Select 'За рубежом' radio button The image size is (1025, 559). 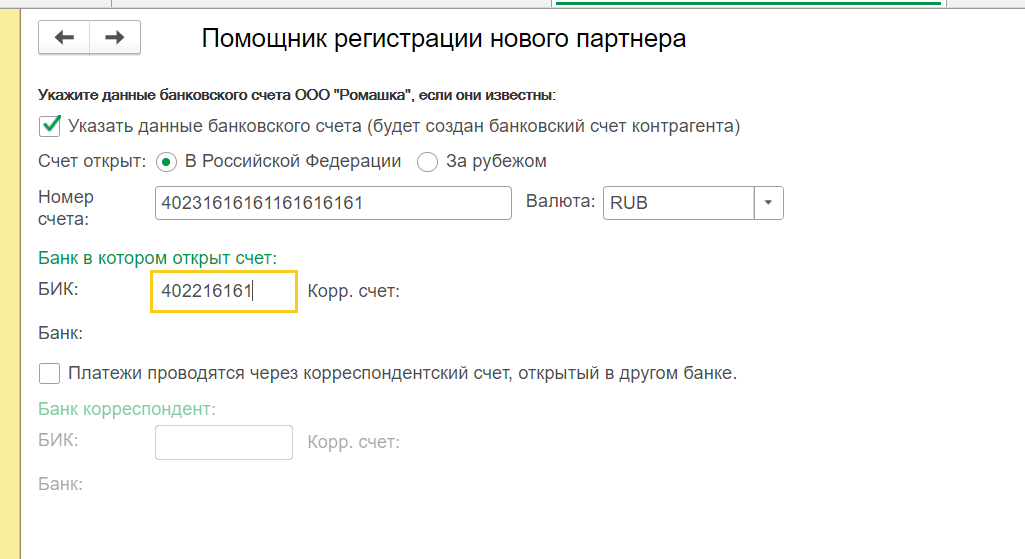click(x=427, y=162)
